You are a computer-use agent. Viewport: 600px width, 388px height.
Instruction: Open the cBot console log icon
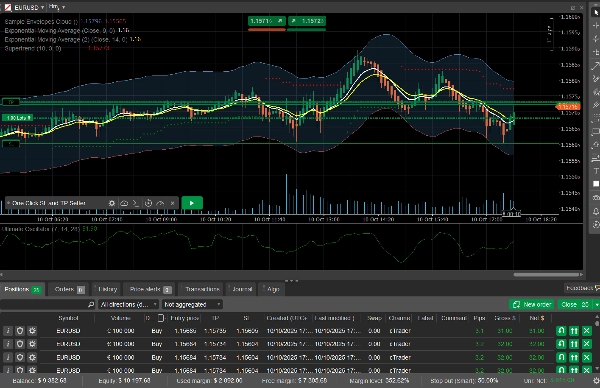click(136, 203)
